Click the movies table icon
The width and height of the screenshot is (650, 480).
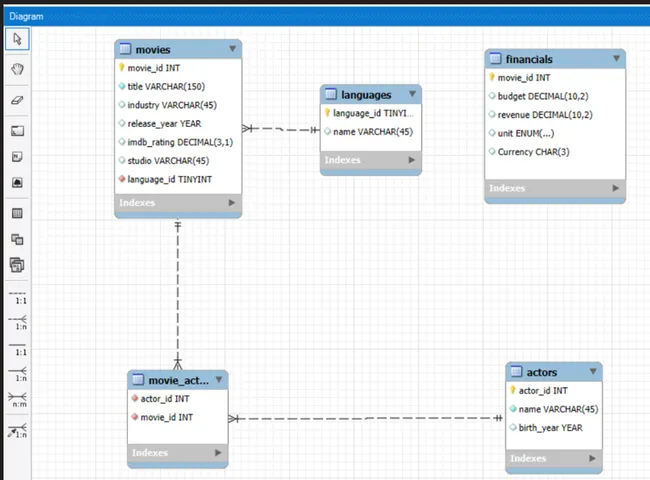tap(125, 49)
